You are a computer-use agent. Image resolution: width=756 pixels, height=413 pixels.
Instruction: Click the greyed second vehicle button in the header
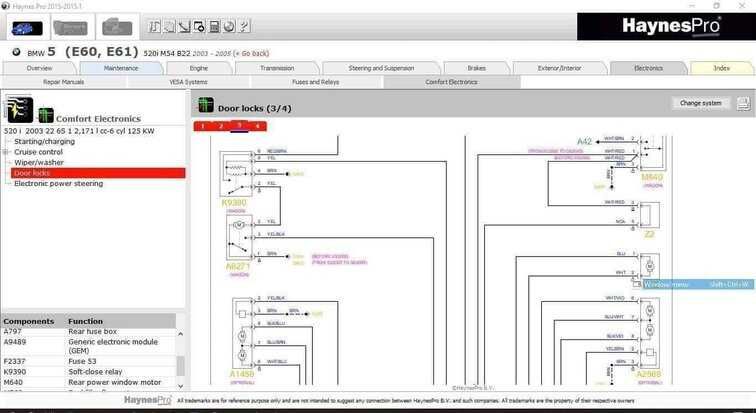[70, 27]
